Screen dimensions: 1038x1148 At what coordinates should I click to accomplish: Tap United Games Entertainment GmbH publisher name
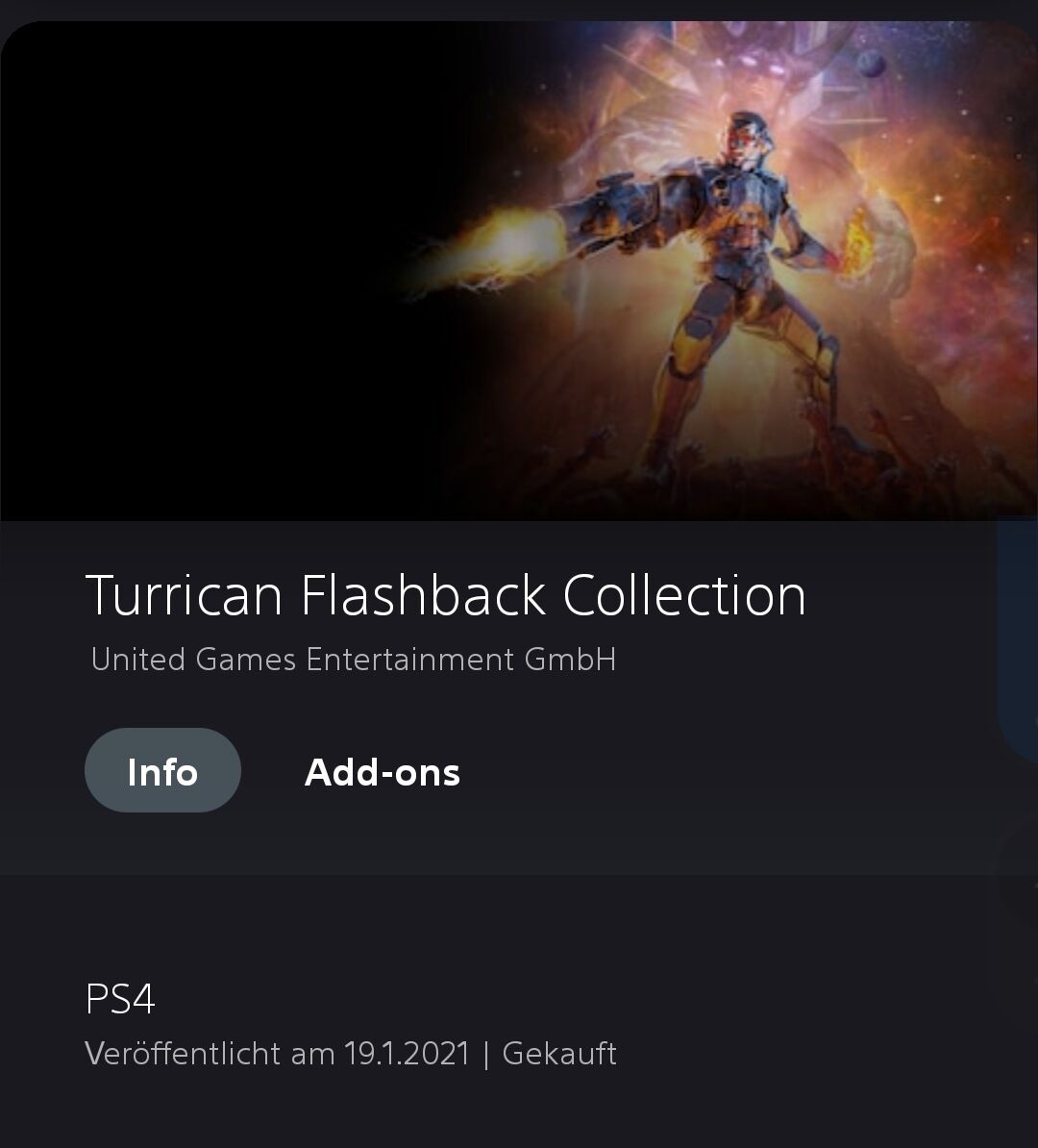pos(353,659)
